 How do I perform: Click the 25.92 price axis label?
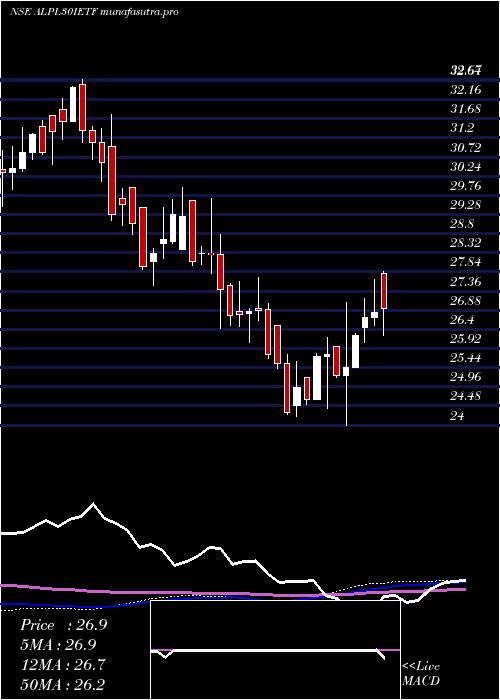(466, 339)
